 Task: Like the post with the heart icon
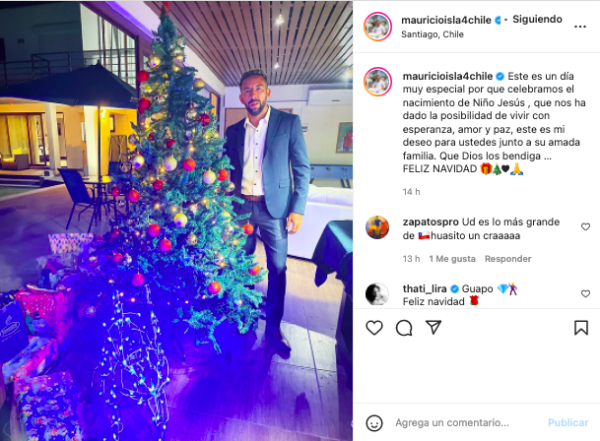(x=374, y=328)
